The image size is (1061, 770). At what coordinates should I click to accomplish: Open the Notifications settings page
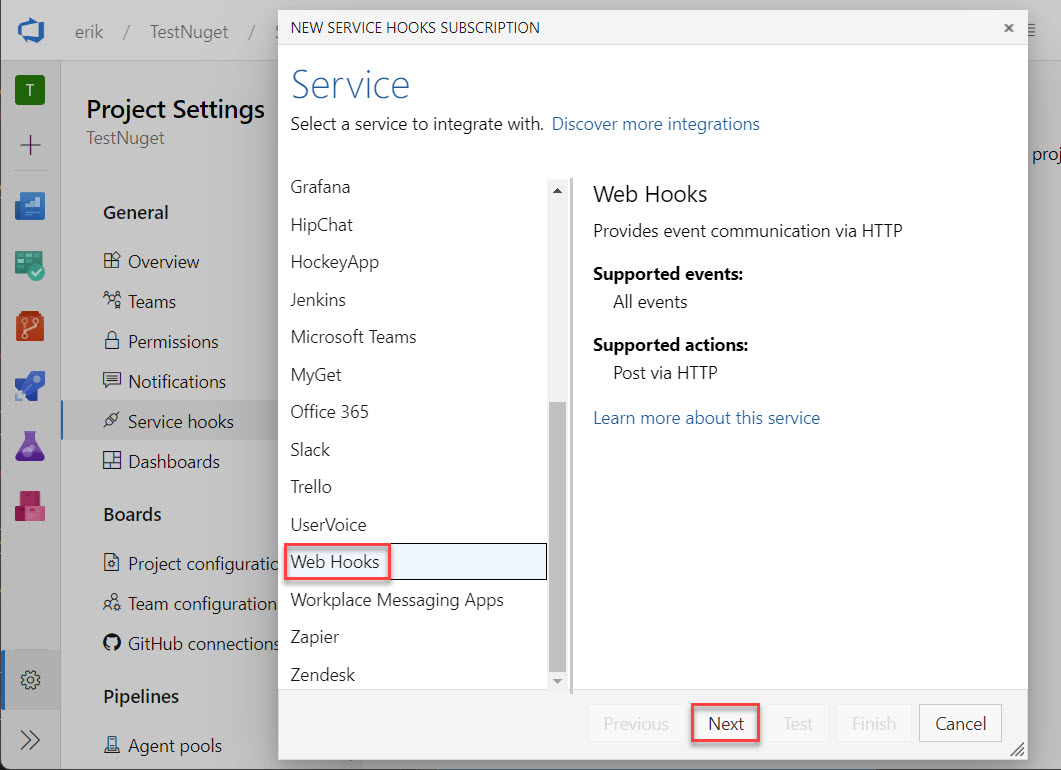(x=177, y=382)
